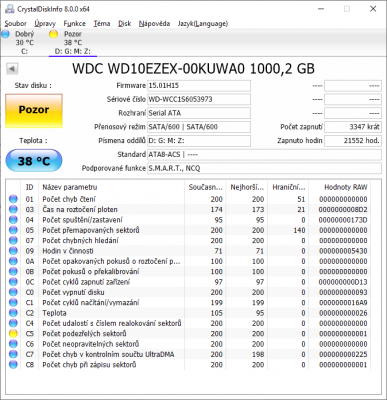
Task: Open the Soubor menu
Action: 15,24
